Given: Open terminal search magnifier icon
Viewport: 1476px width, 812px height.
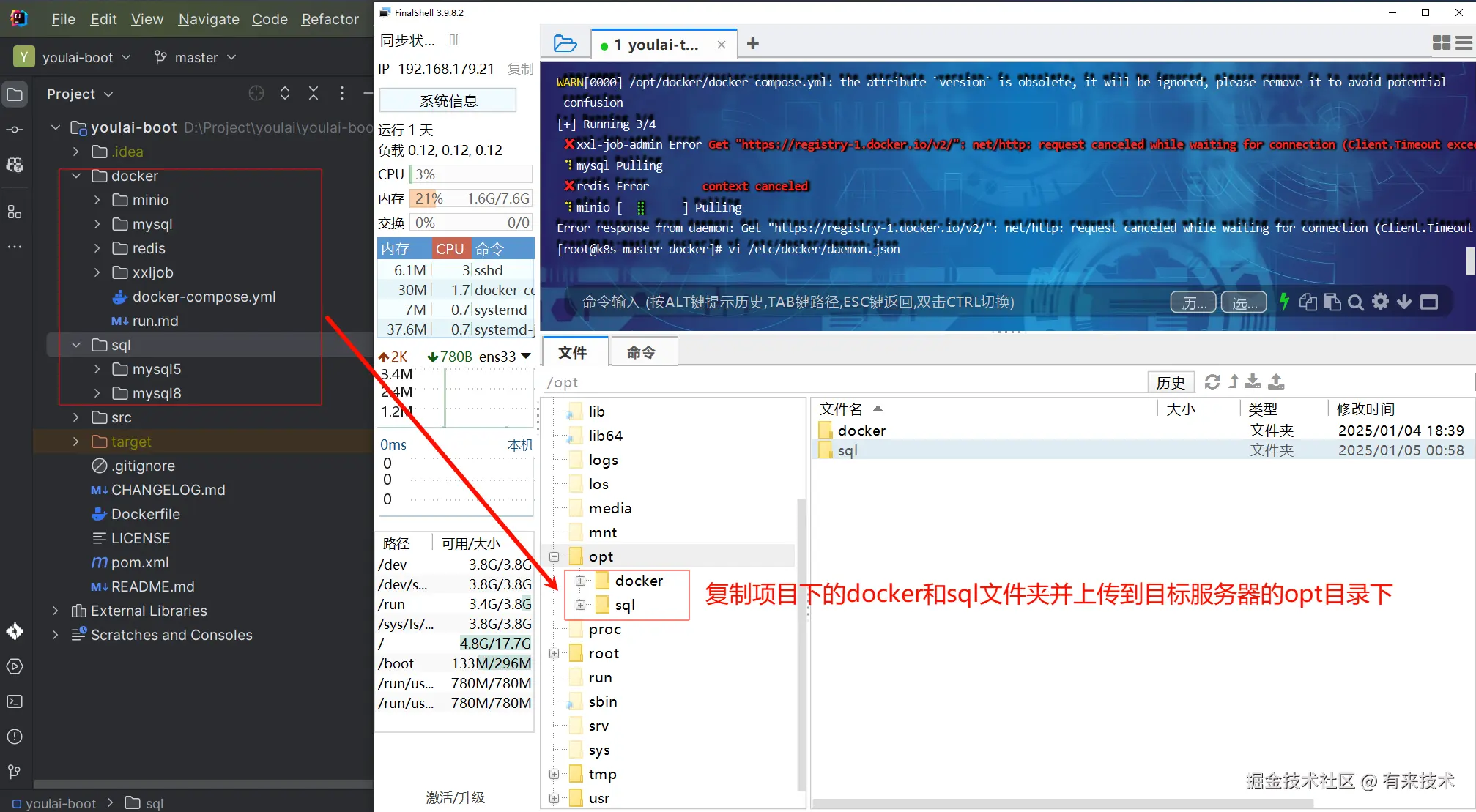Looking at the screenshot, I should pos(1356,302).
